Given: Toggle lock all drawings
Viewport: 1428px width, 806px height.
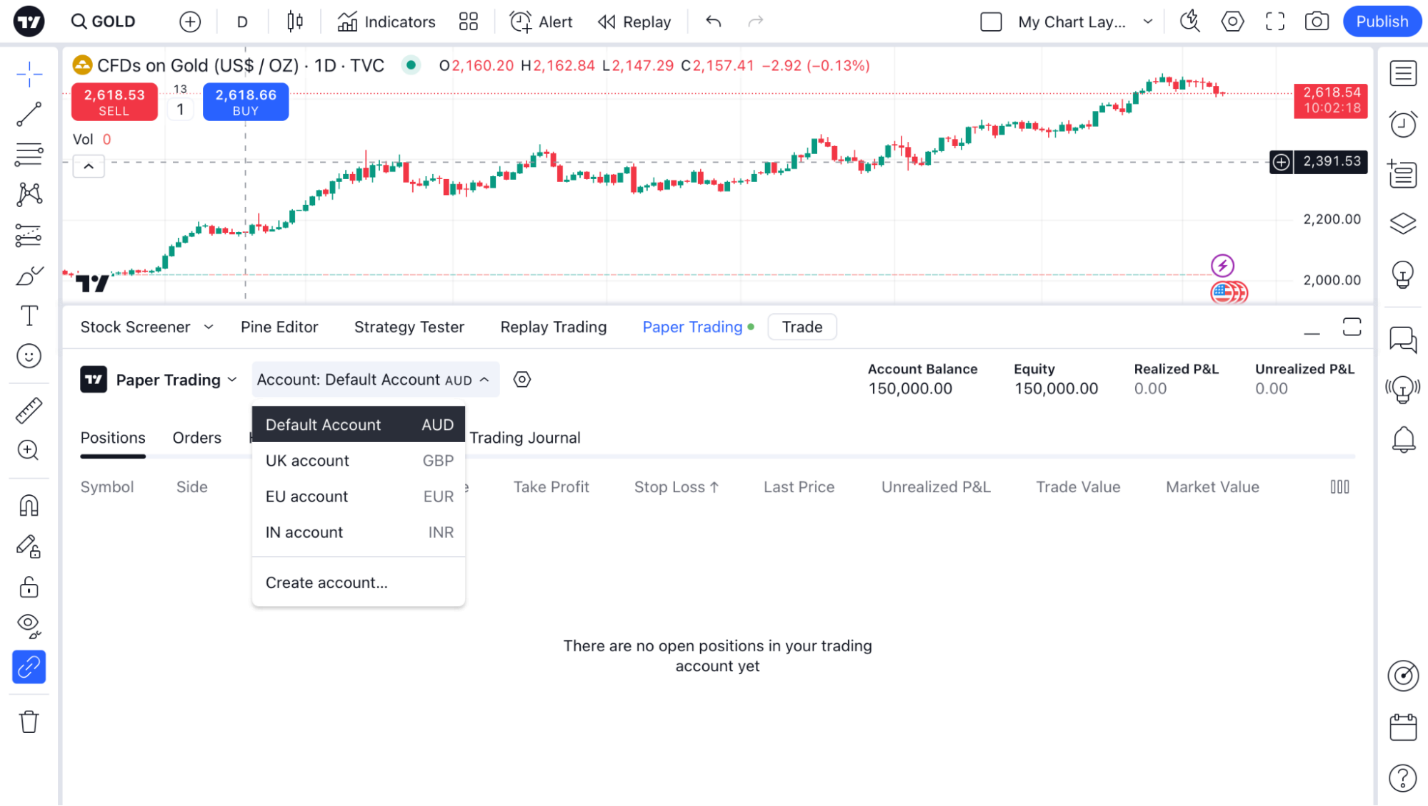Looking at the screenshot, I should pyautogui.click(x=29, y=586).
